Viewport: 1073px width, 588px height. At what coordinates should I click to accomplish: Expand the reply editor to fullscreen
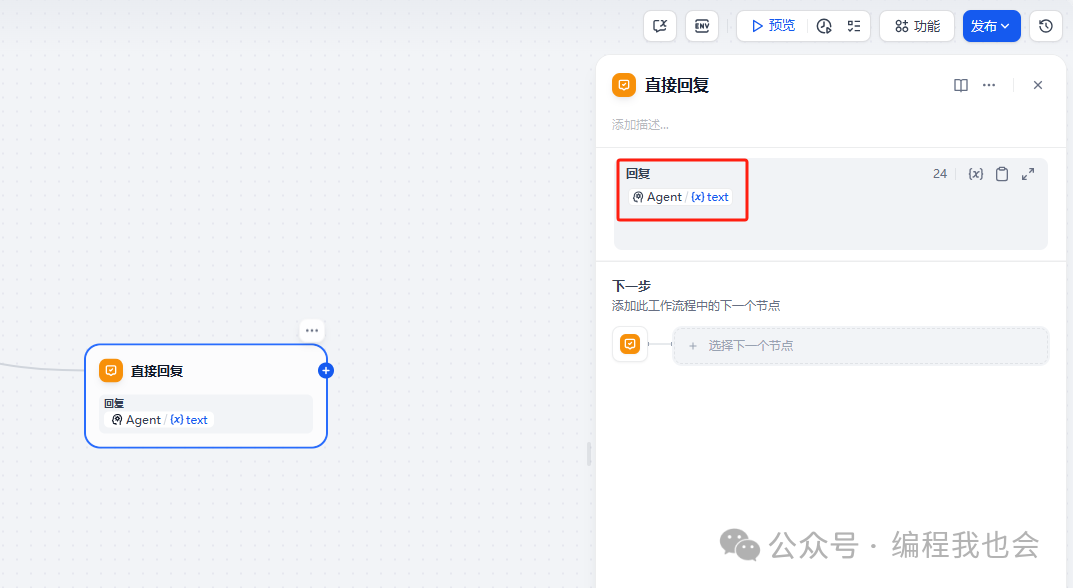[1028, 174]
